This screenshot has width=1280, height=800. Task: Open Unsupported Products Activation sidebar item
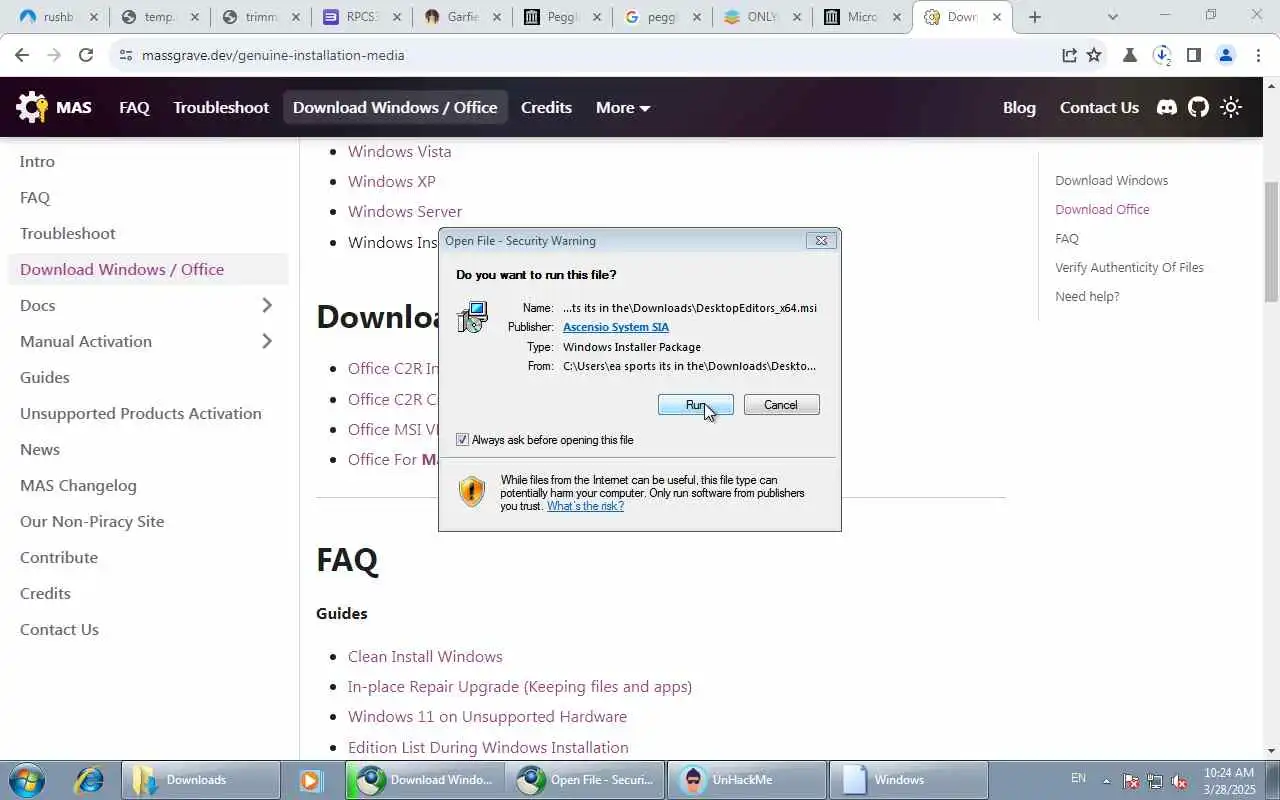(141, 413)
